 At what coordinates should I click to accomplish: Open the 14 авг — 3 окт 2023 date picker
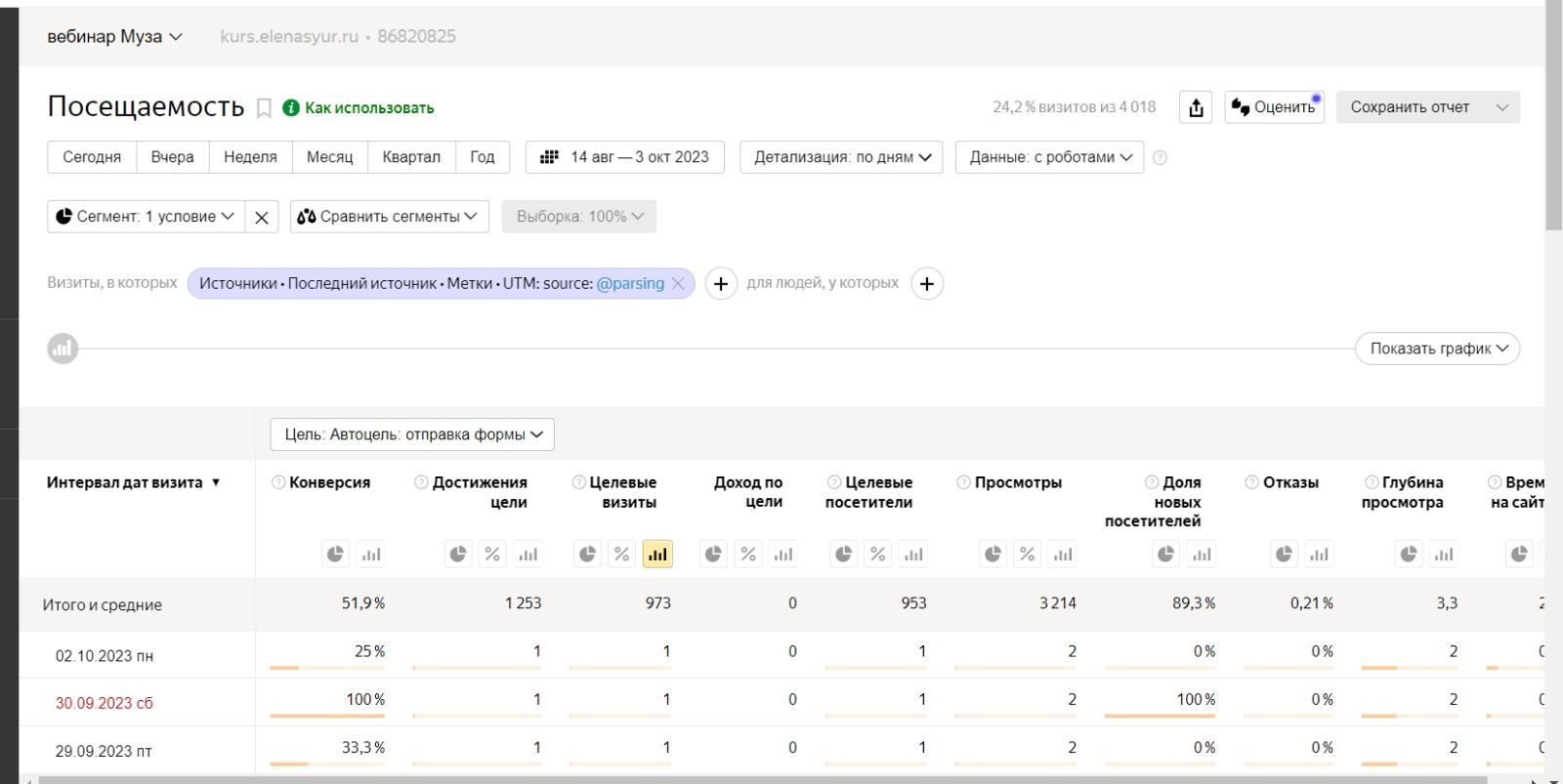[625, 157]
